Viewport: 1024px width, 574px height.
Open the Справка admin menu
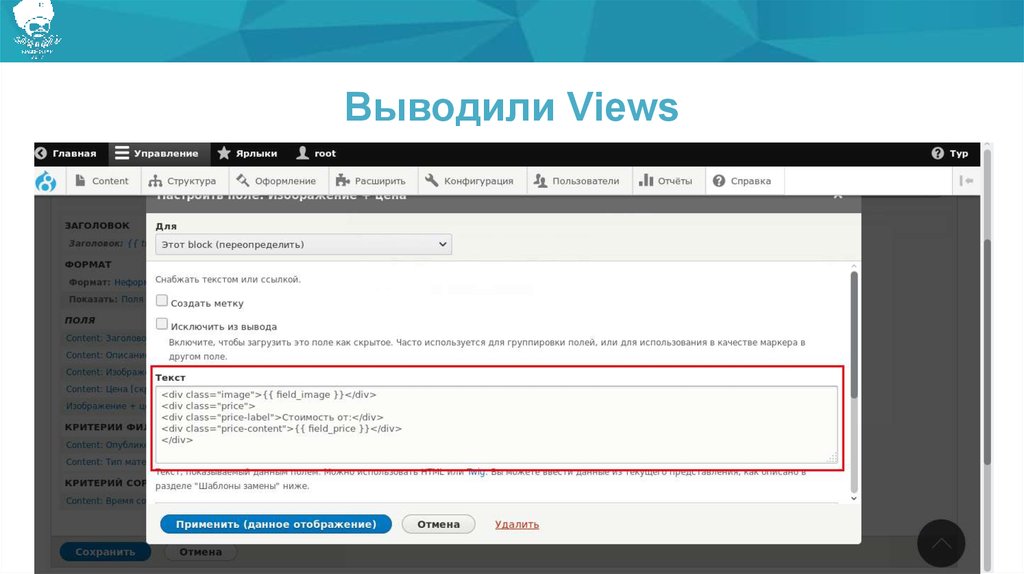point(743,181)
